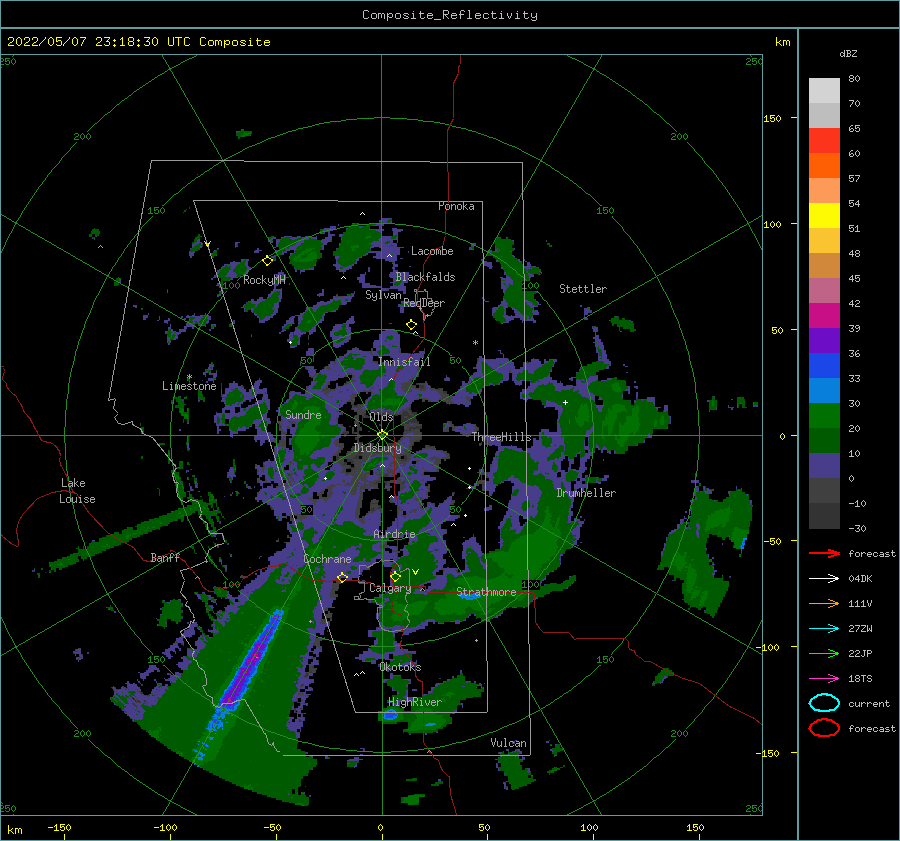Click the yellow diamond marker above Calgary
The image size is (900, 841).
pyautogui.click(x=395, y=576)
